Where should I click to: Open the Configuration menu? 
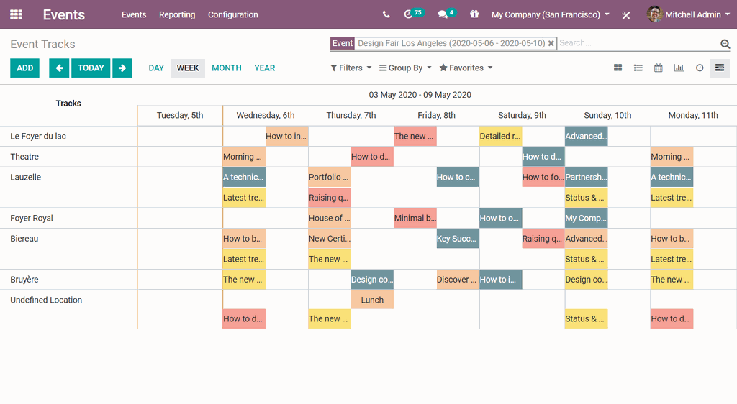click(233, 15)
